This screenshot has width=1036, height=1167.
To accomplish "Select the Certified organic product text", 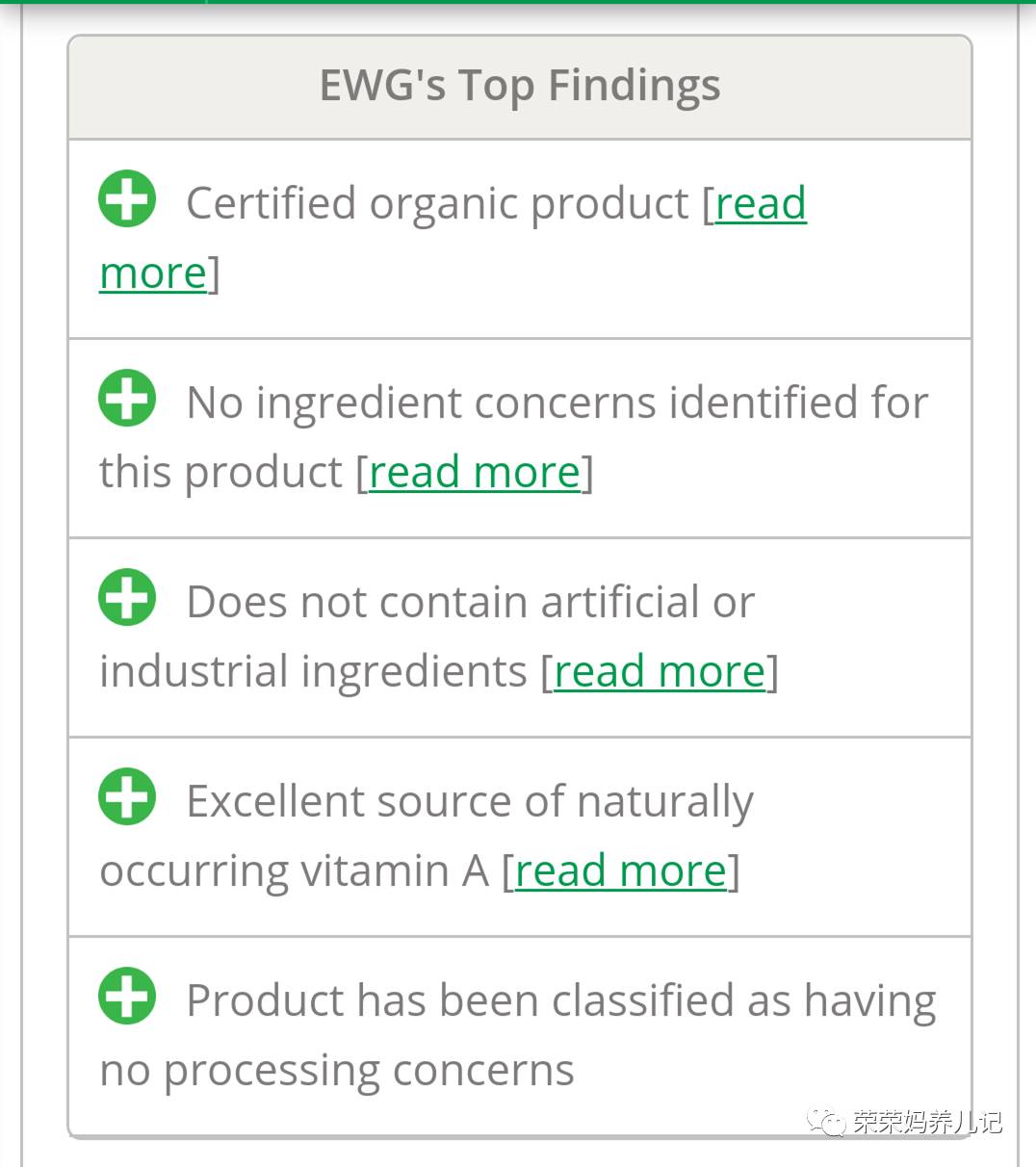I will point(437,204).
